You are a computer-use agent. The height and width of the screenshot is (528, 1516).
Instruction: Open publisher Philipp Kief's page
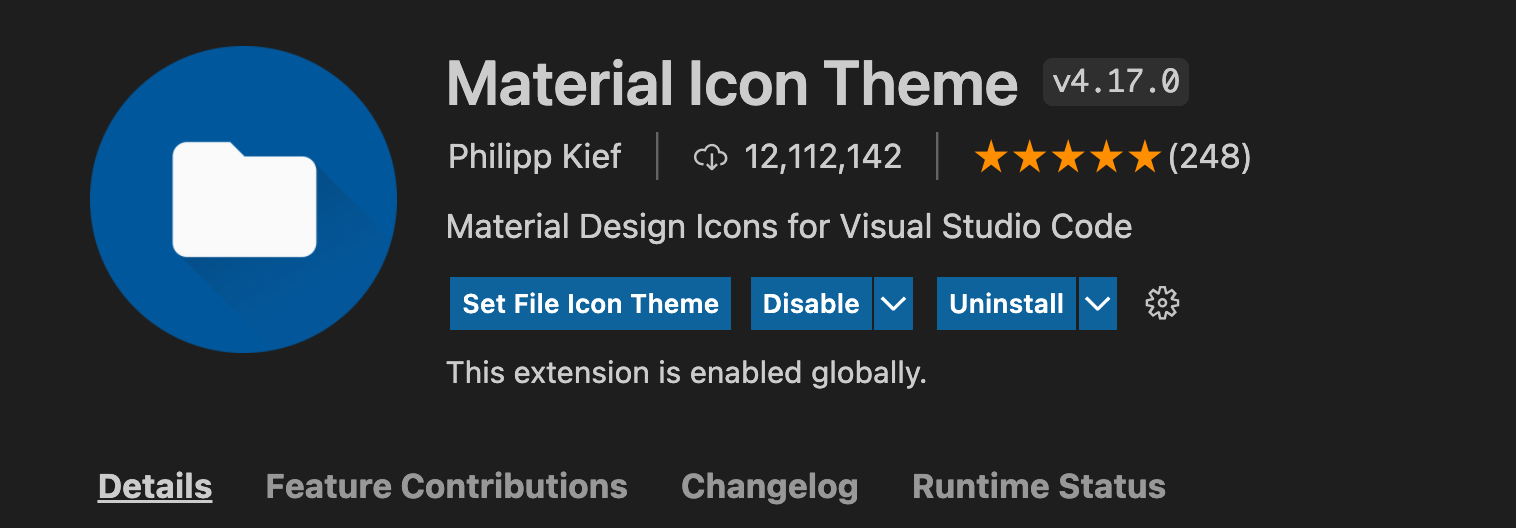(x=534, y=157)
